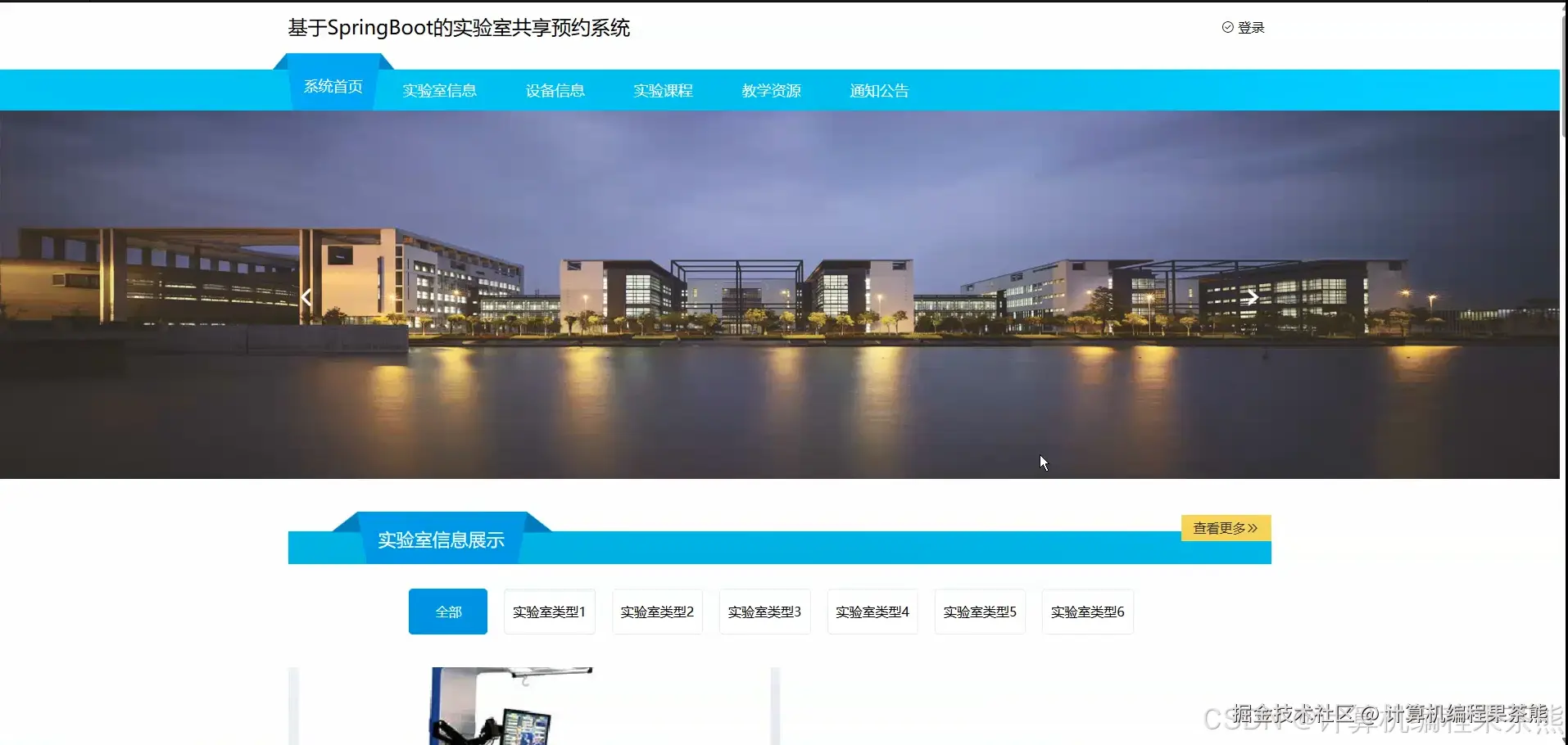Filter by 实验室类型5
This screenshot has height=745, width=1568.
tap(980, 612)
